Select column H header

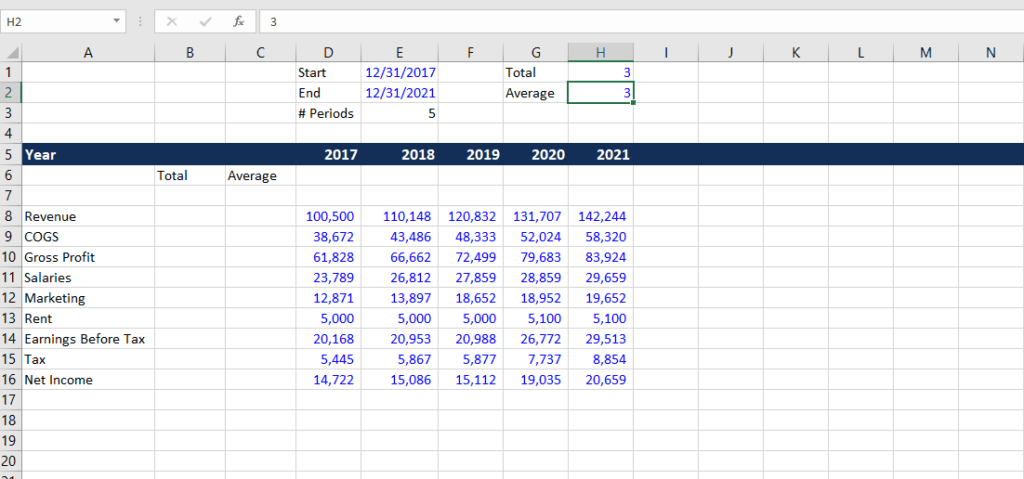pyautogui.click(x=600, y=53)
